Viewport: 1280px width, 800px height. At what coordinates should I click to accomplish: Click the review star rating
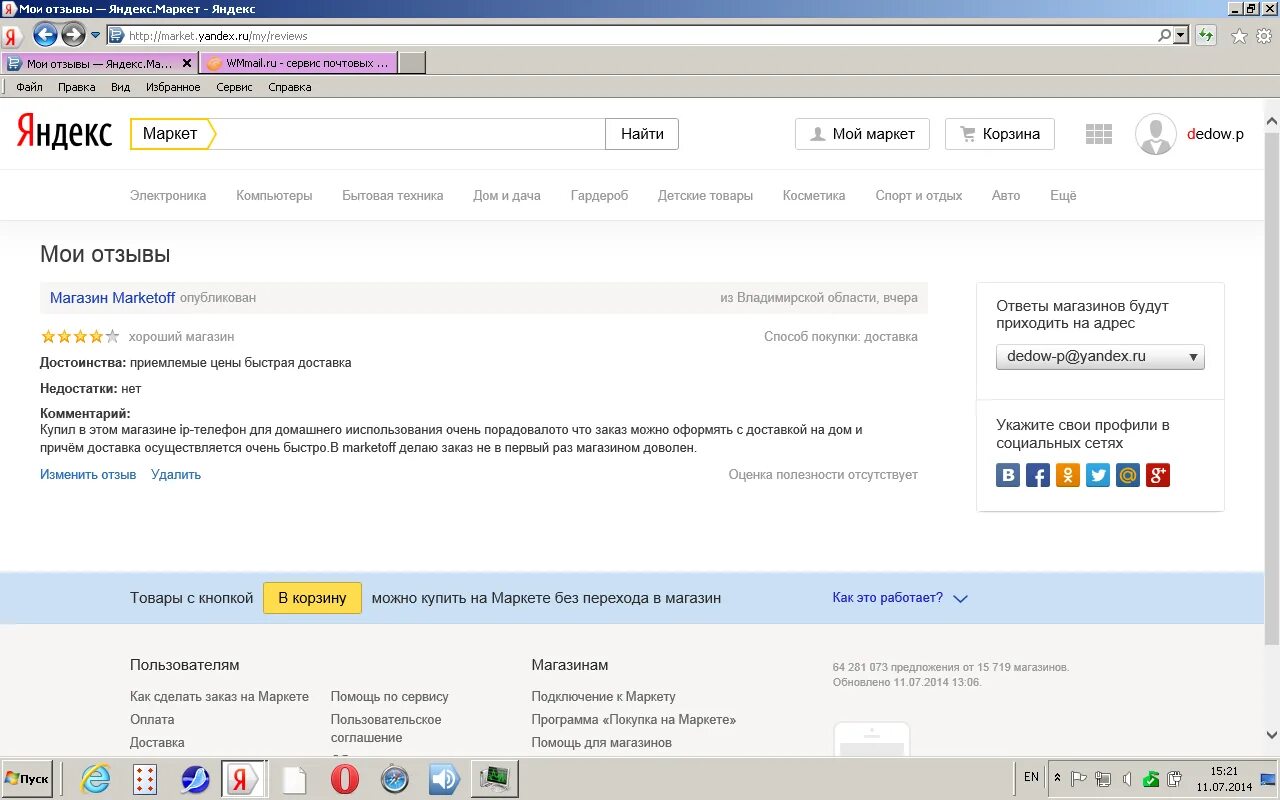(x=80, y=337)
